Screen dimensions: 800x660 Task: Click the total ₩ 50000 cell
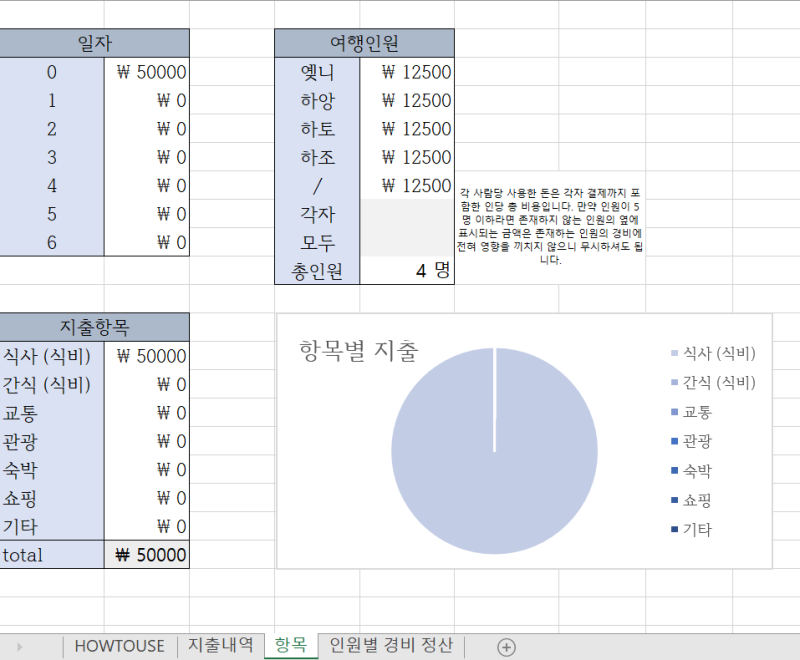(147, 555)
